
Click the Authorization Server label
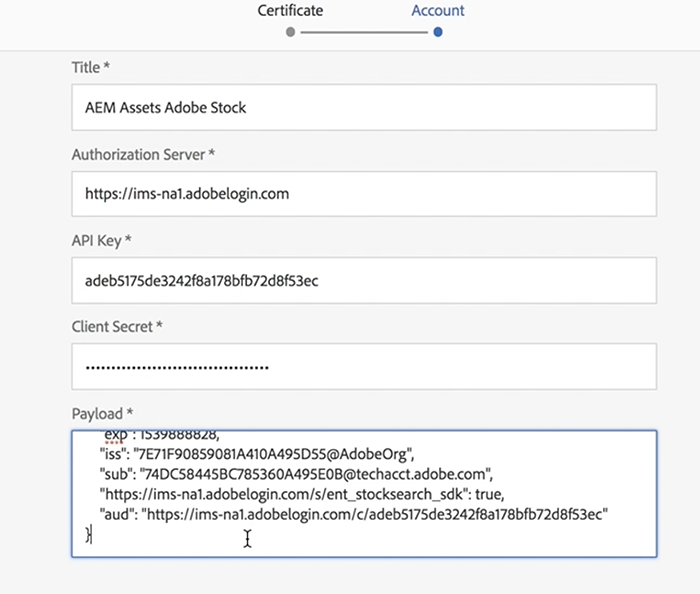point(143,154)
